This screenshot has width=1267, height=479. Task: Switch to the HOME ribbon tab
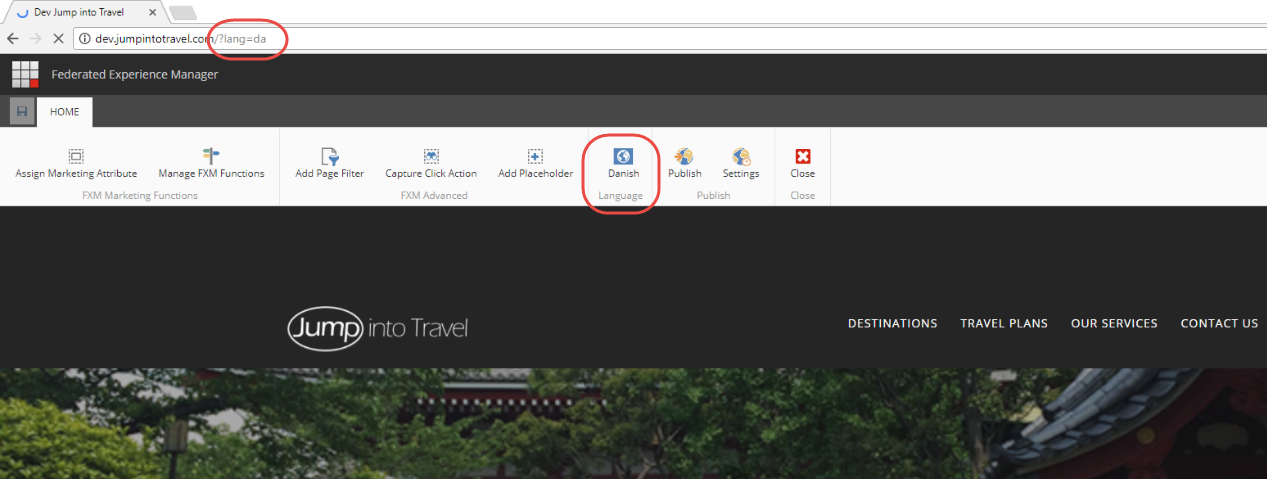(65, 112)
